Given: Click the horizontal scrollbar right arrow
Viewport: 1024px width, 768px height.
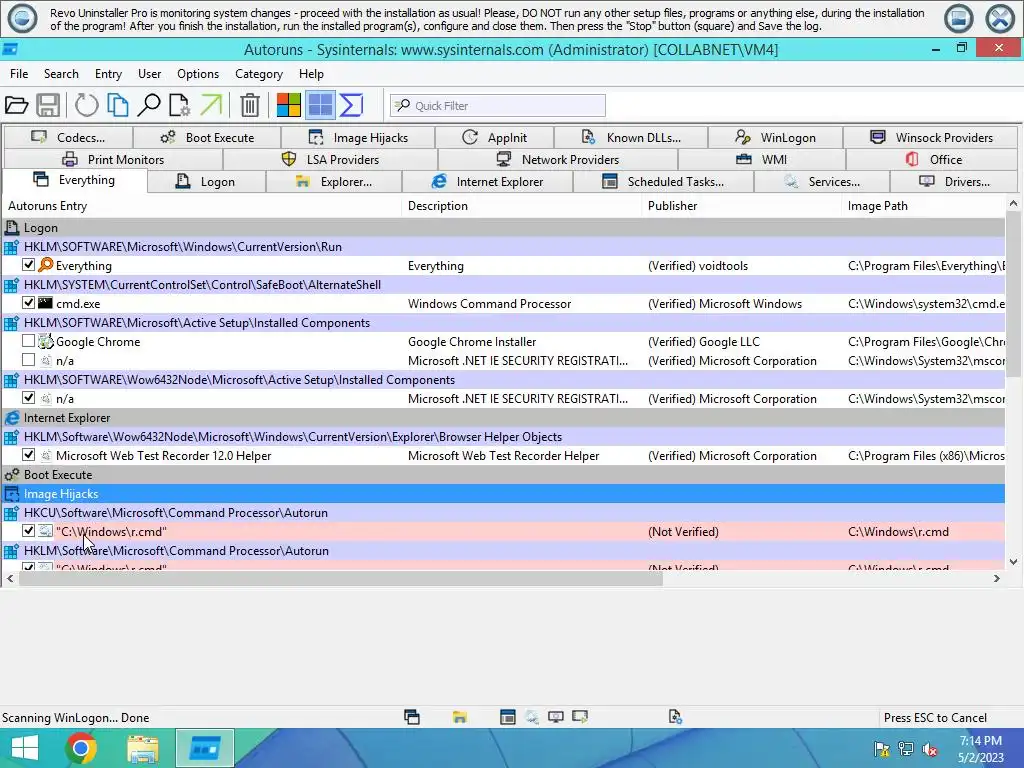Looking at the screenshot, I should 997,579.
